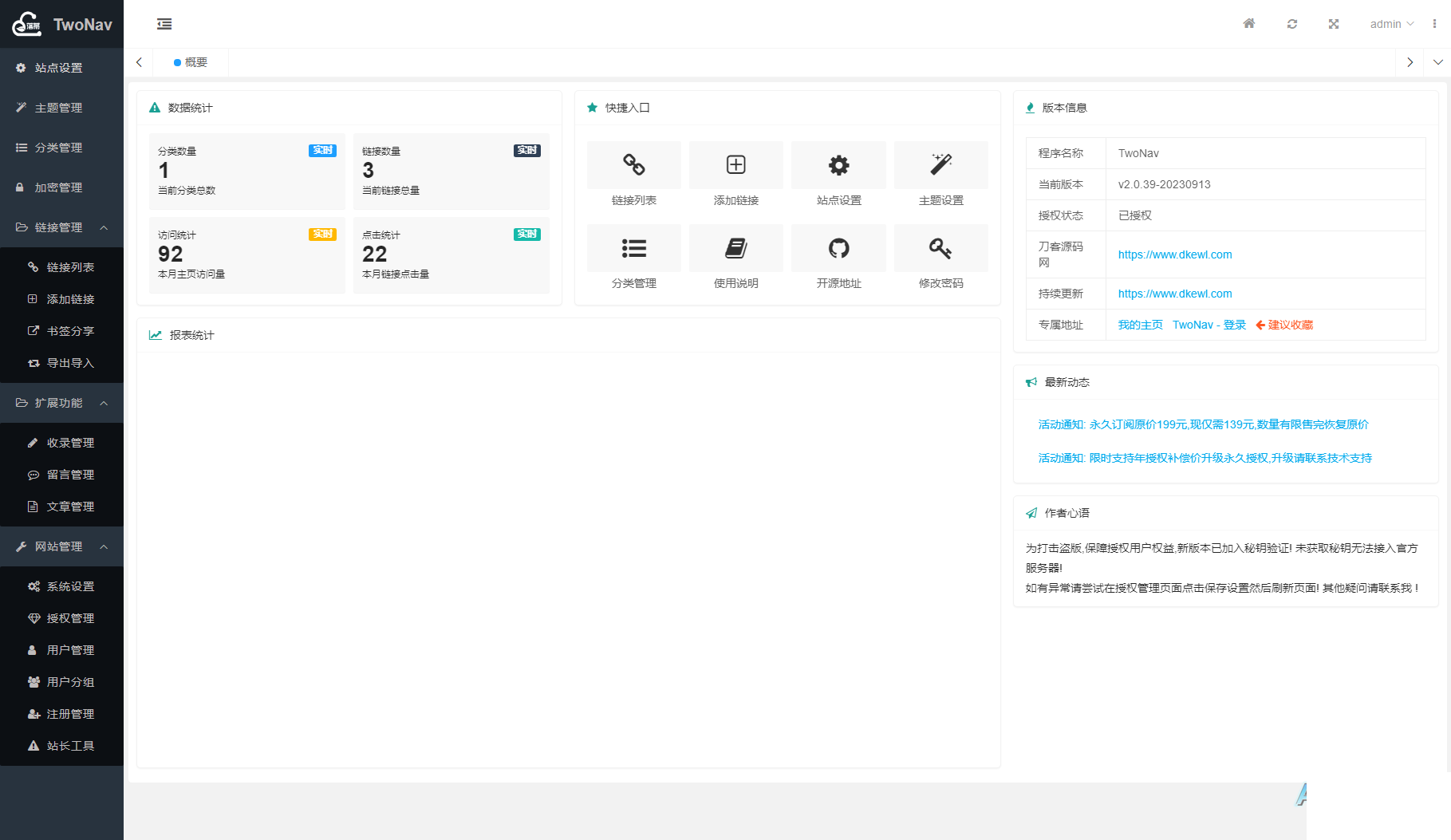Toggle fullscreen with the expand icon
Screen dimensions: 1451x840
pyautogui.click(x=1334, y=24)
